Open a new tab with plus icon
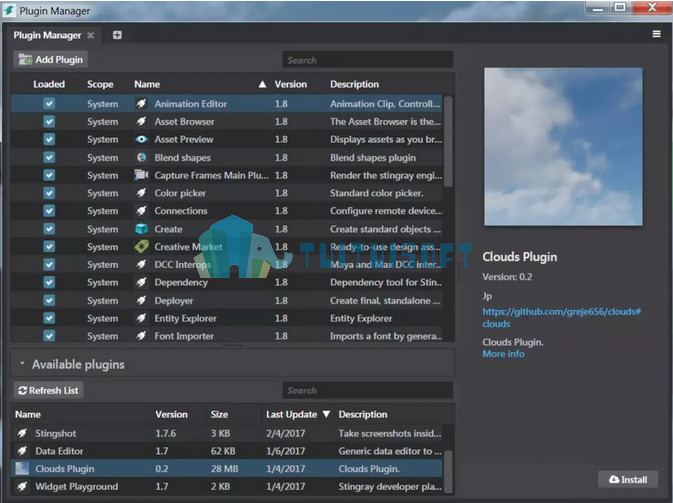Screen dimensions: 673x503 coord(117,35)
